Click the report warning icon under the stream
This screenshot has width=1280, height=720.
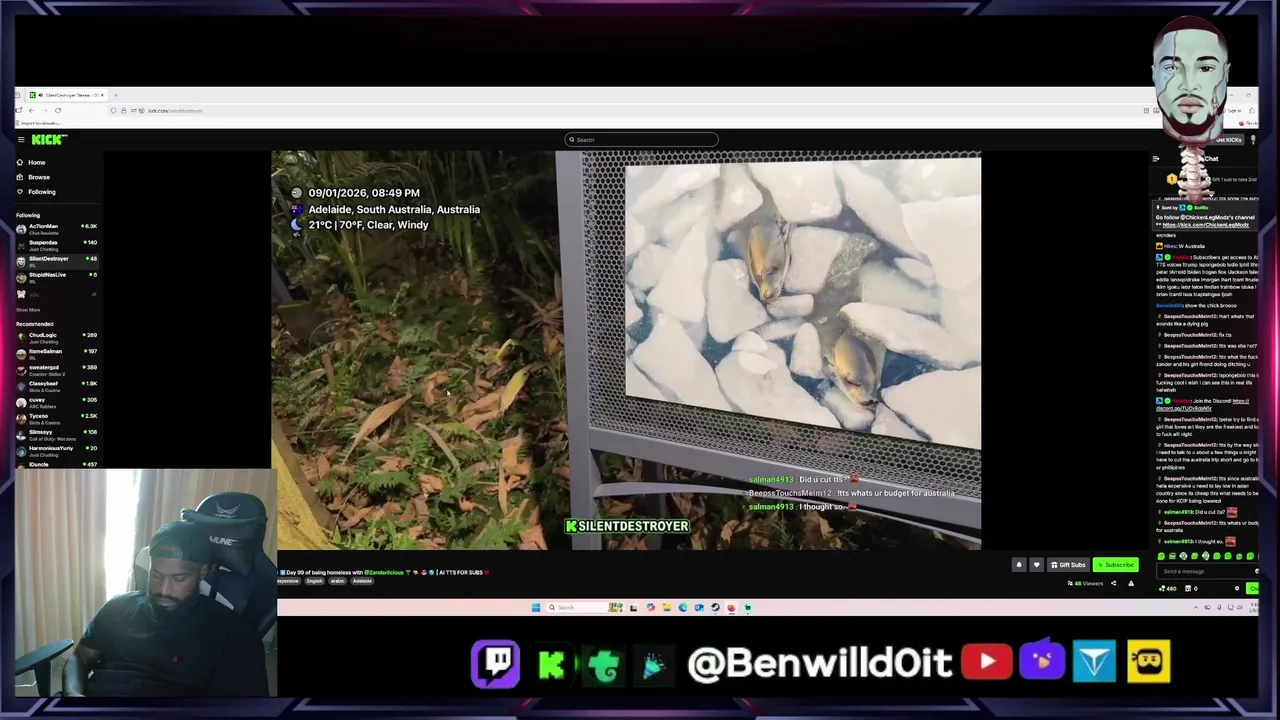click(x=1131, y=583)
